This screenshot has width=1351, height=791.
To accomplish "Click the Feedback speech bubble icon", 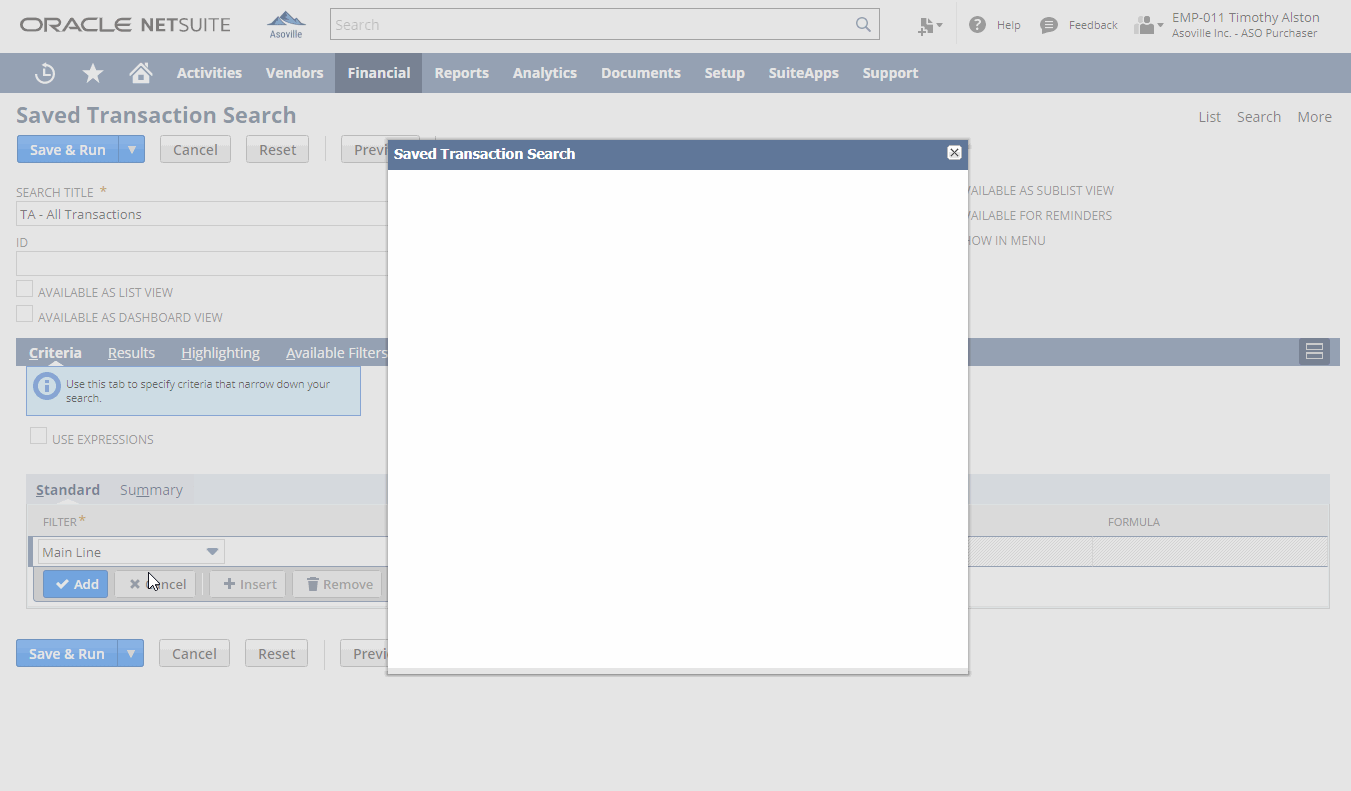I will tap(1048, 25).
